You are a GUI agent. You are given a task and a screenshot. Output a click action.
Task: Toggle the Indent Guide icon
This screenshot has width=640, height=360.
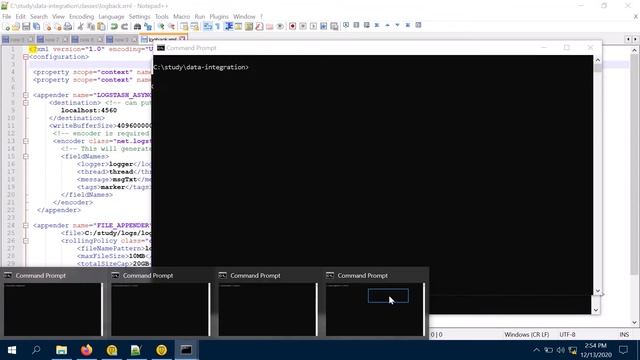click(228, 27)
